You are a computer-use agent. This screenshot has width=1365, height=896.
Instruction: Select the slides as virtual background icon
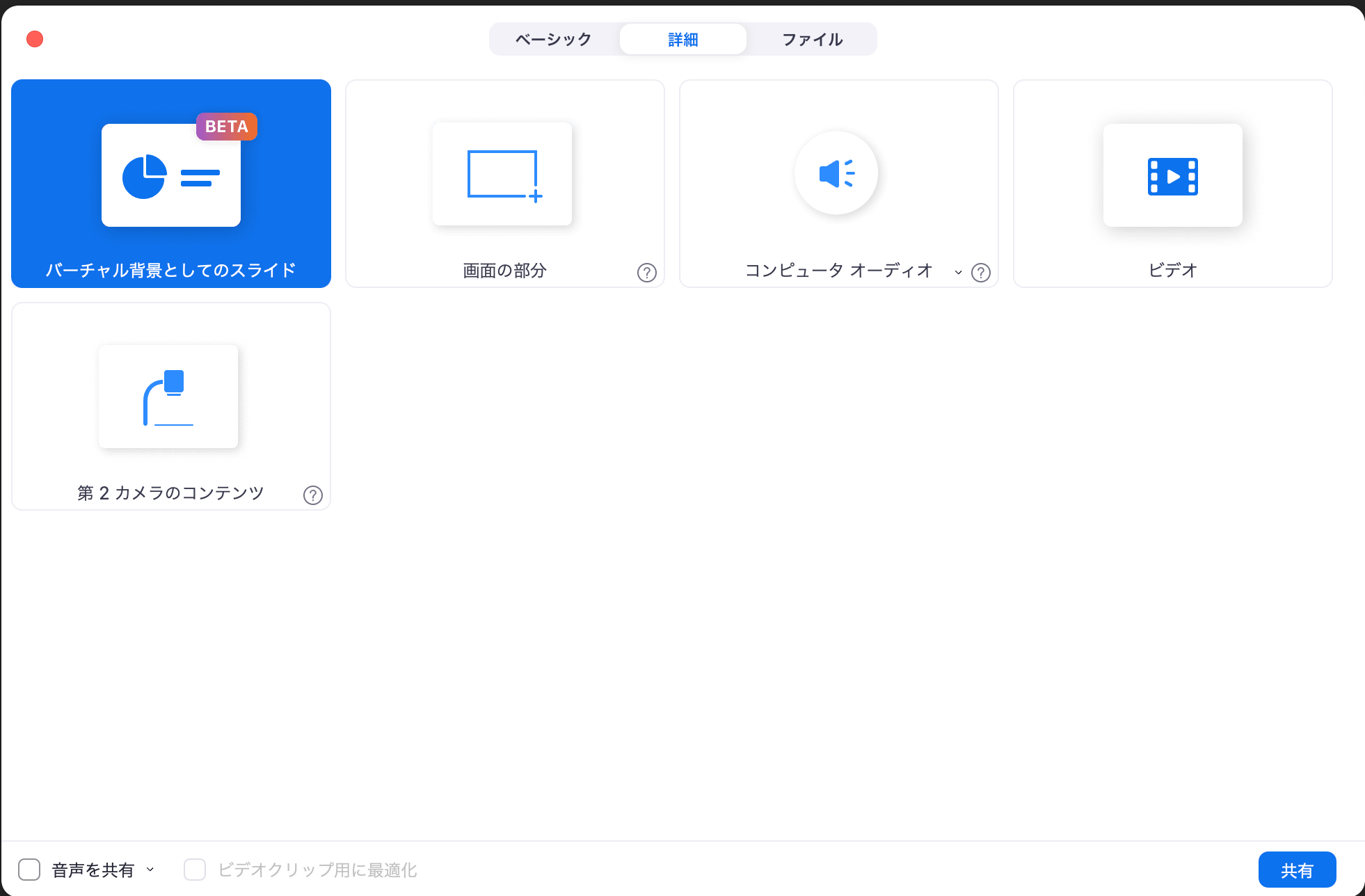click(x=171, y=175)
